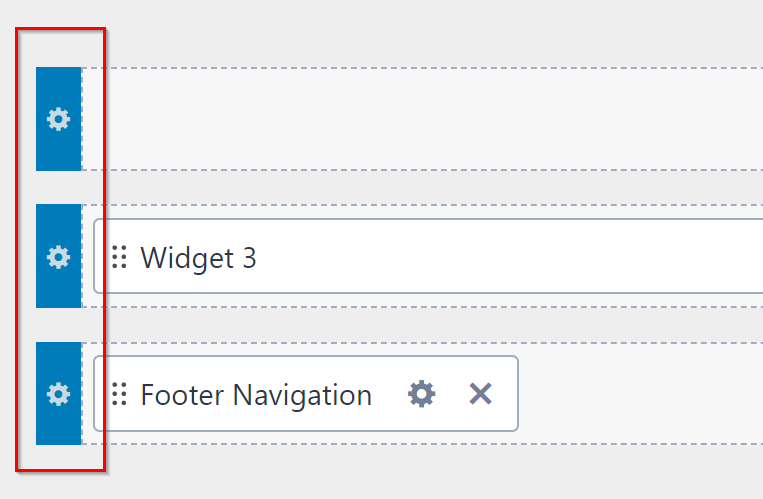Open settings for the empty top row
763x499 pixels.
click(x=59, y=119)
